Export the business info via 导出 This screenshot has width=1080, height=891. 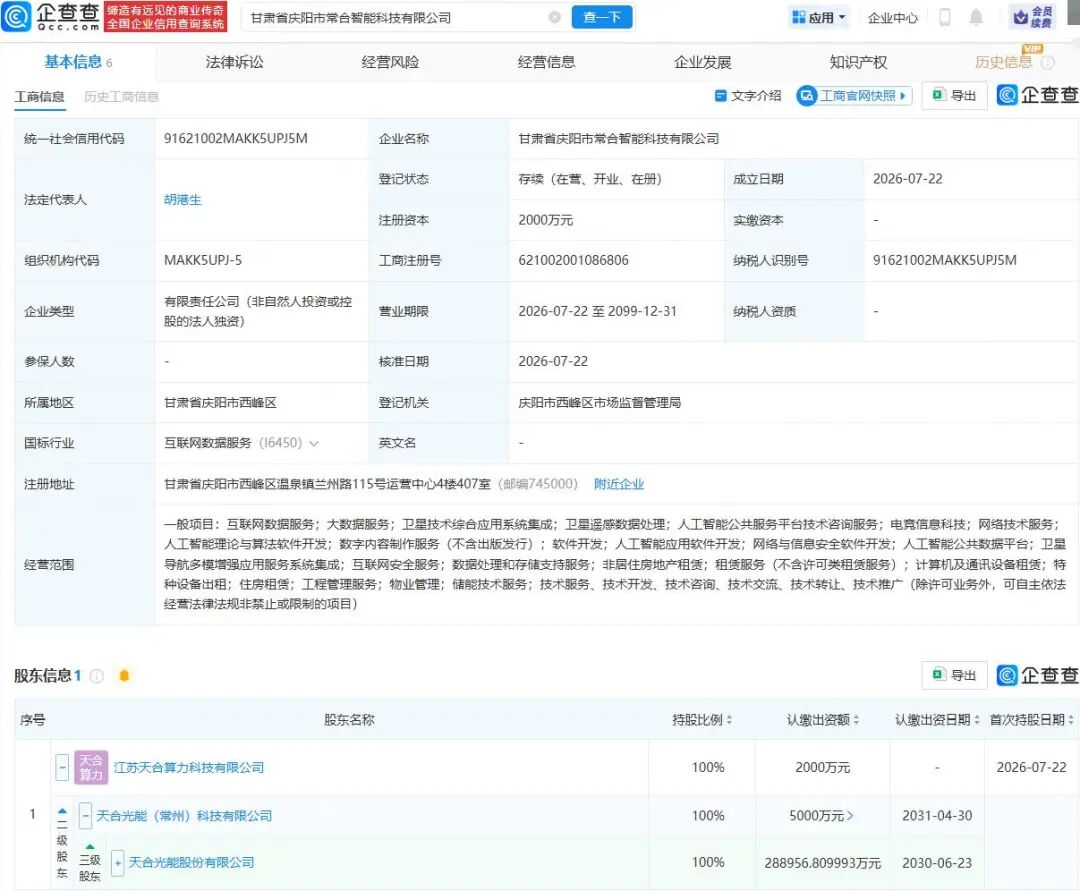coord(954,96)
